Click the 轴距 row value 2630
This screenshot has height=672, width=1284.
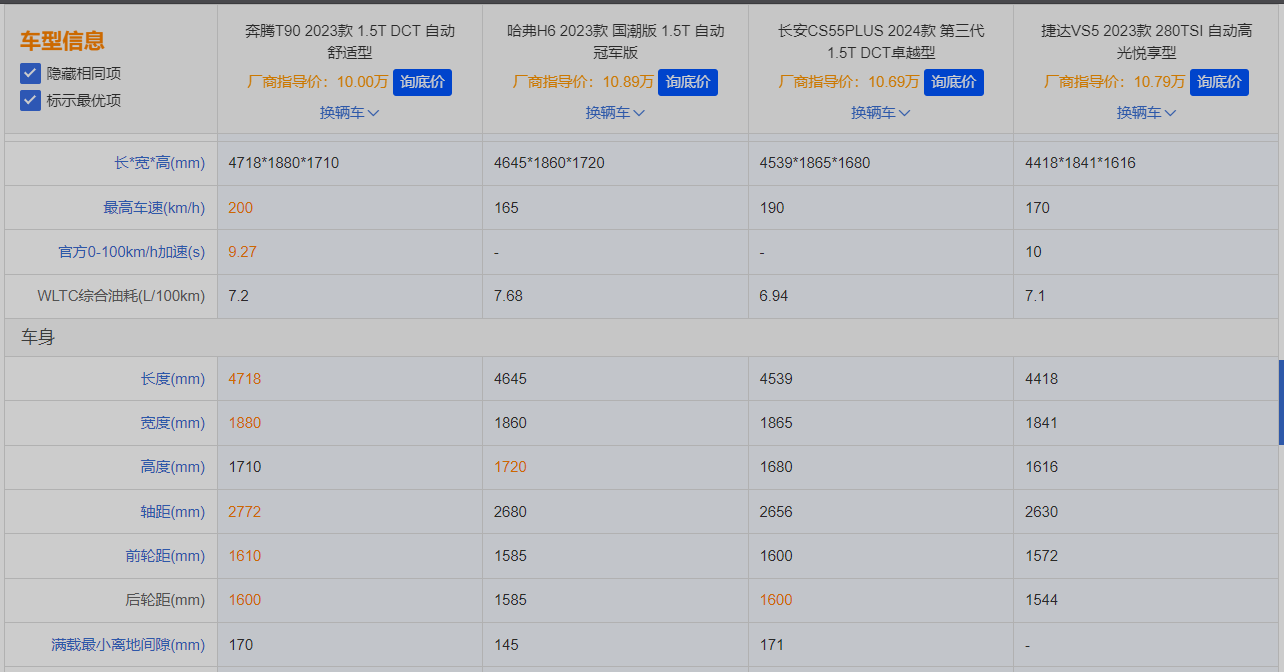pyautogui.click(x=1041, y=512)
